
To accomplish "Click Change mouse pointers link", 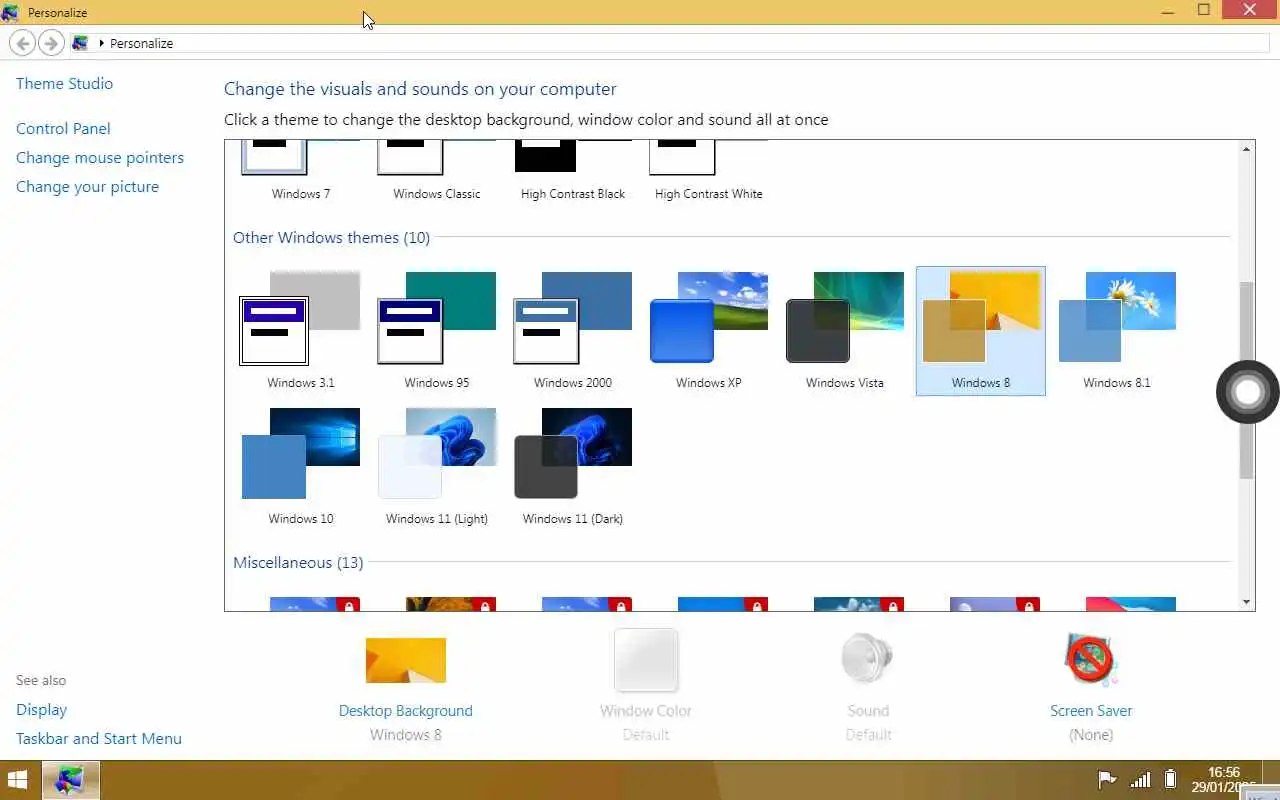I will click(x=100, y=157).
